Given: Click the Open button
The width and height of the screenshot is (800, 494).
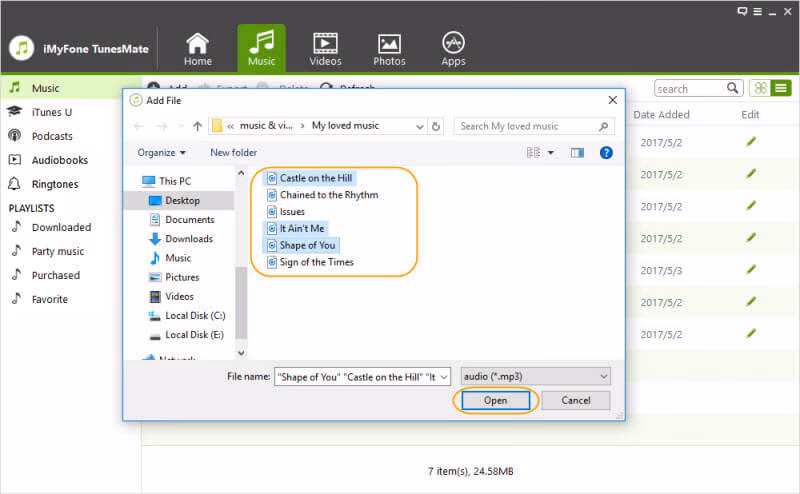Looking at the screenshot, I should (496, 400).
